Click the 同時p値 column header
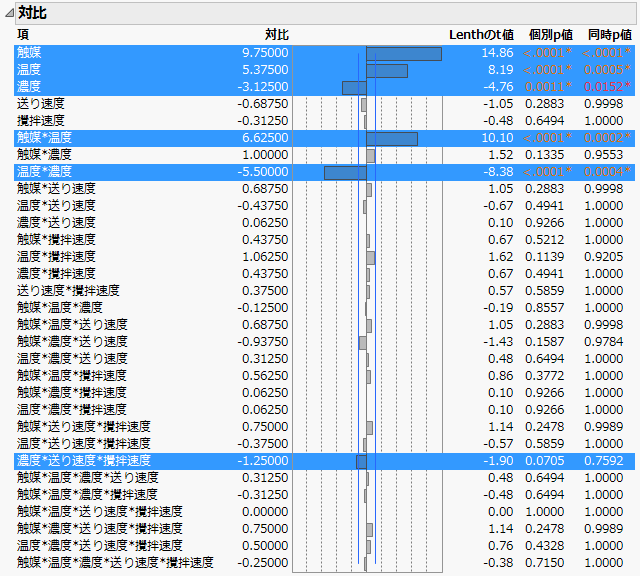Viewport: 640px width, 576px height. (x=609, y=35)
